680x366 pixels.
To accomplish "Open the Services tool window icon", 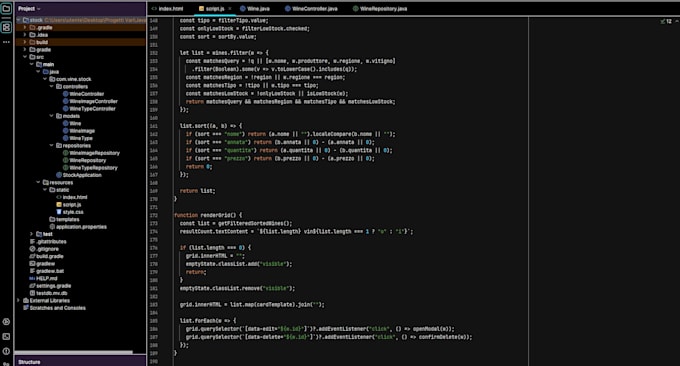I will 6,322.
